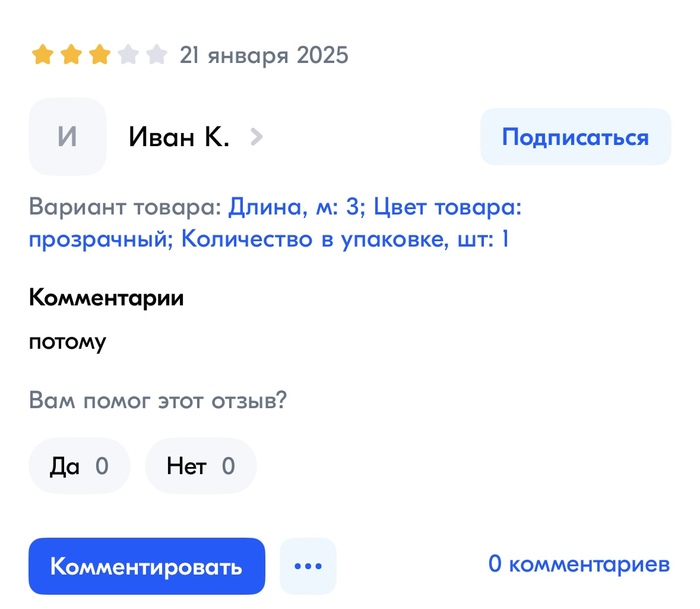Open the three-dots more options menu
The image size is (700, 609).
[x=308, y=566]
